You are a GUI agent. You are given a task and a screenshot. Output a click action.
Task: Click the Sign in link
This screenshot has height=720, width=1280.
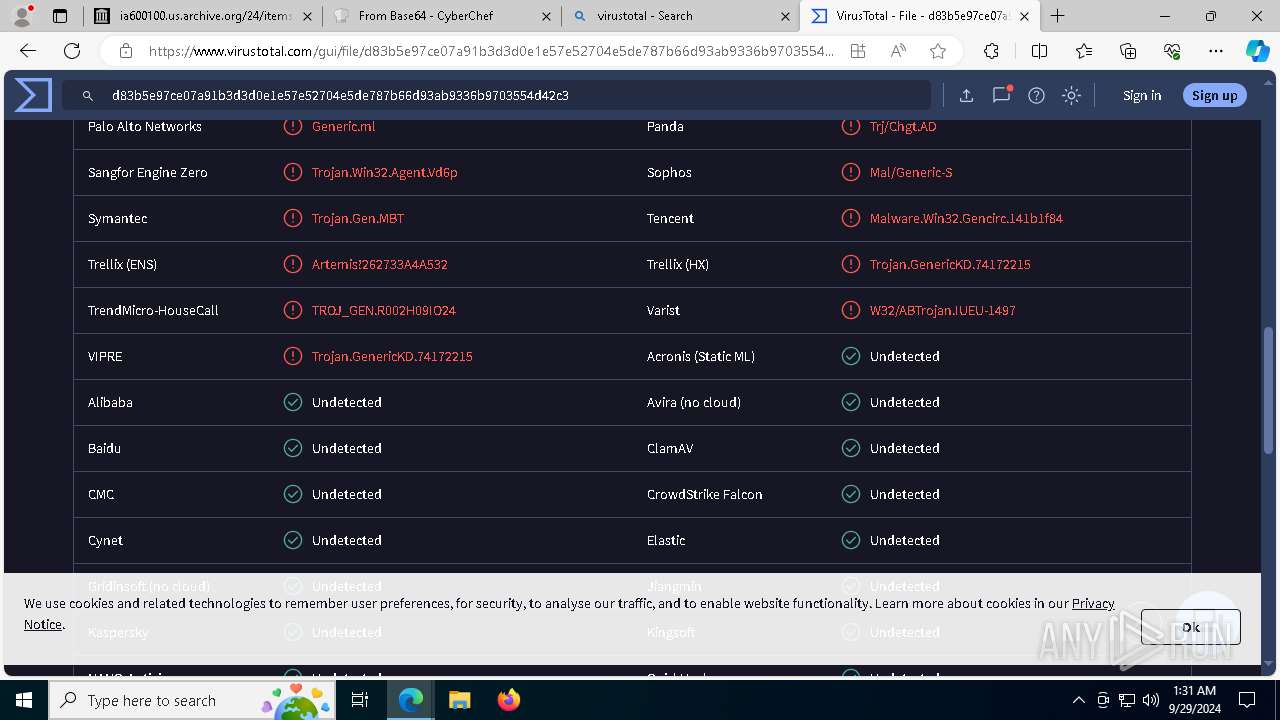[x=1142, y=95]
